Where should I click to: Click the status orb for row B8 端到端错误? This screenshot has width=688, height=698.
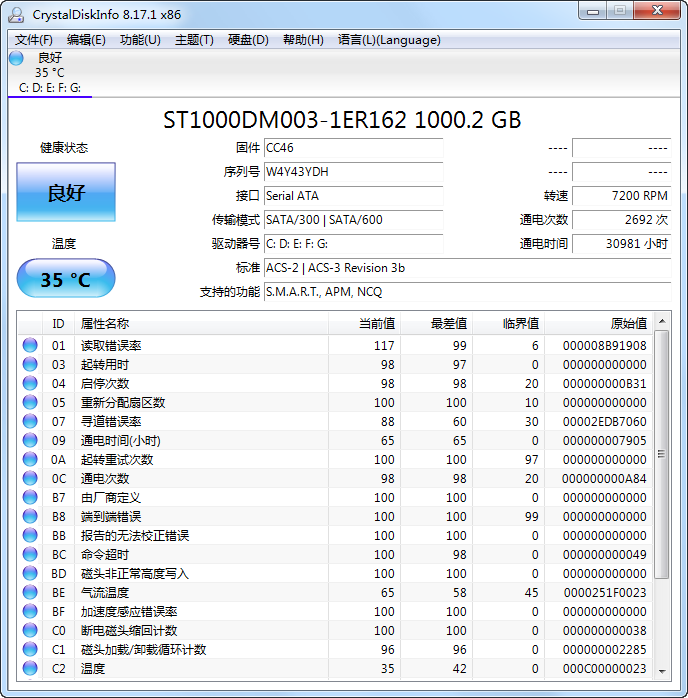point(30,516)
